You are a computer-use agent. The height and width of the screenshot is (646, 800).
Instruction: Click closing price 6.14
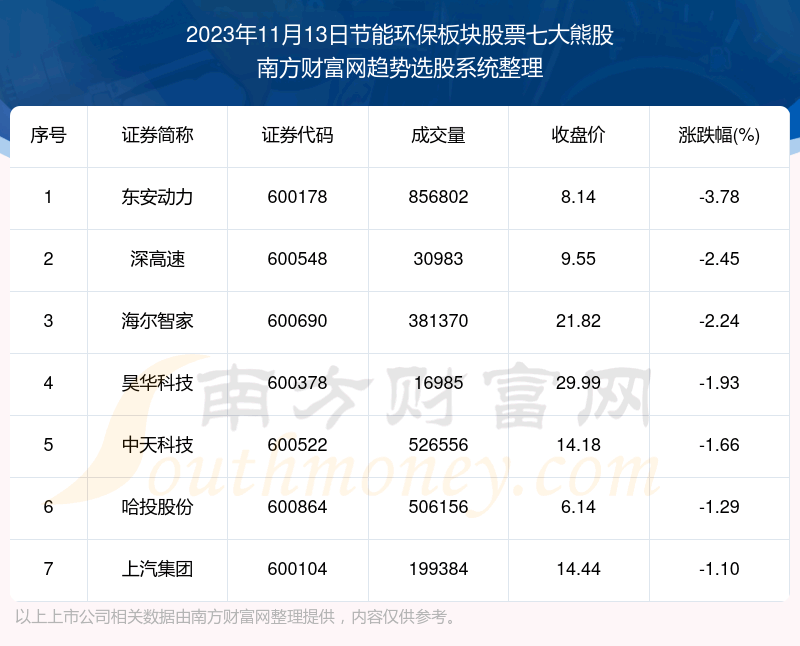579,507
